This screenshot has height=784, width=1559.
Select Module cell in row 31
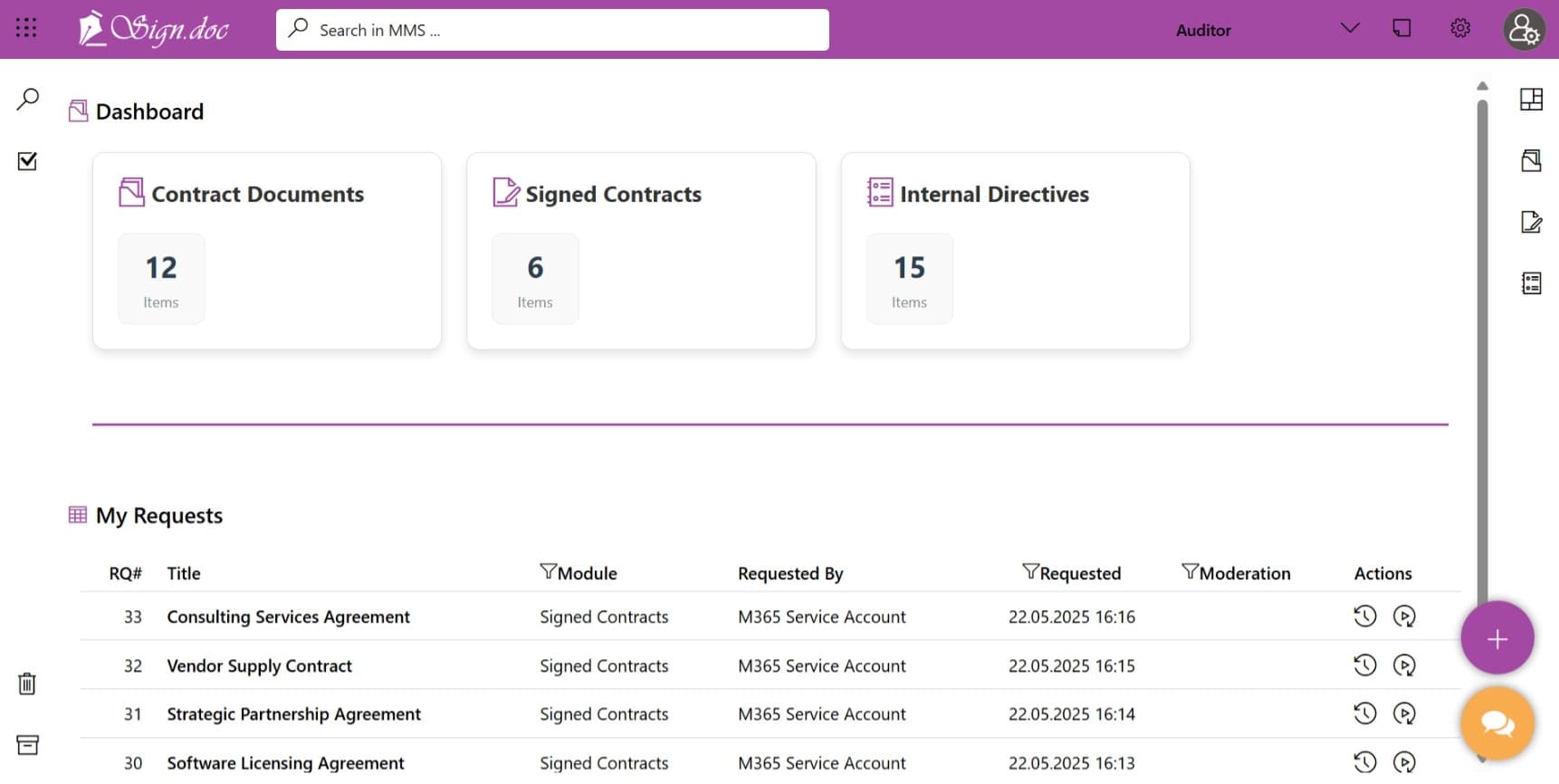(604, 714)
